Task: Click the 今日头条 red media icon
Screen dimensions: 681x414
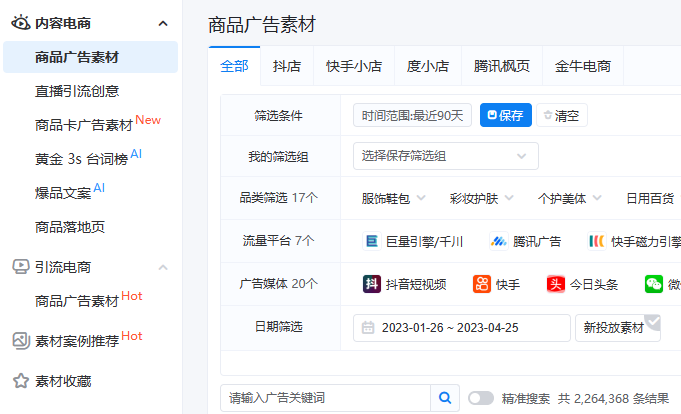Action: pos(555,284)
